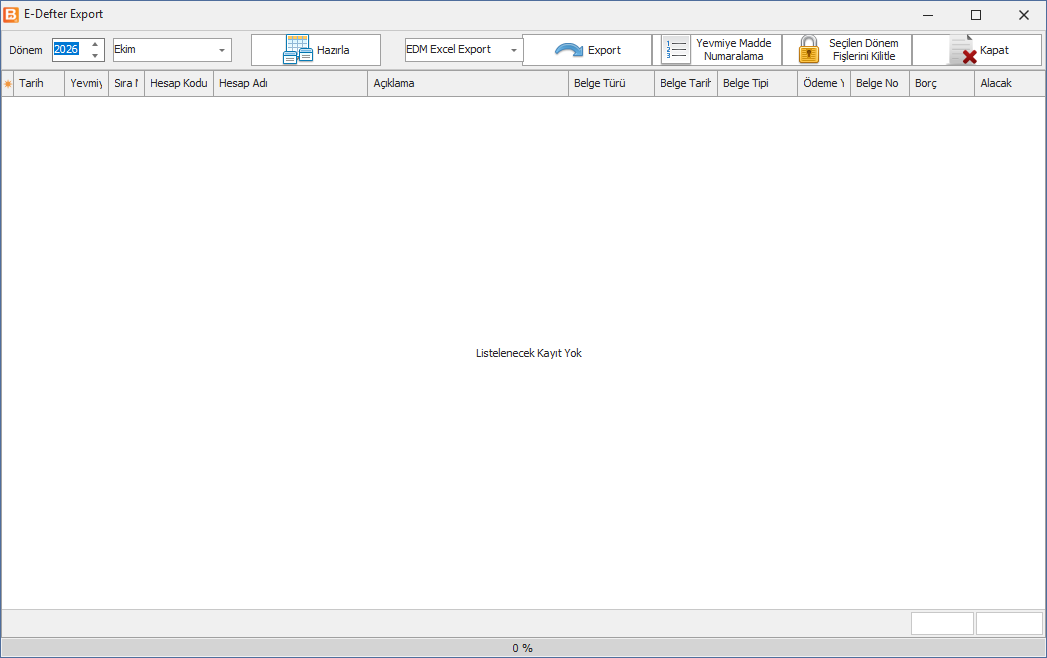The width and height of the screenshot is (1047, 658).
Task: Sort by the Hesap Kodu column header
Action: pyautogui.click(x=179, y=84)
